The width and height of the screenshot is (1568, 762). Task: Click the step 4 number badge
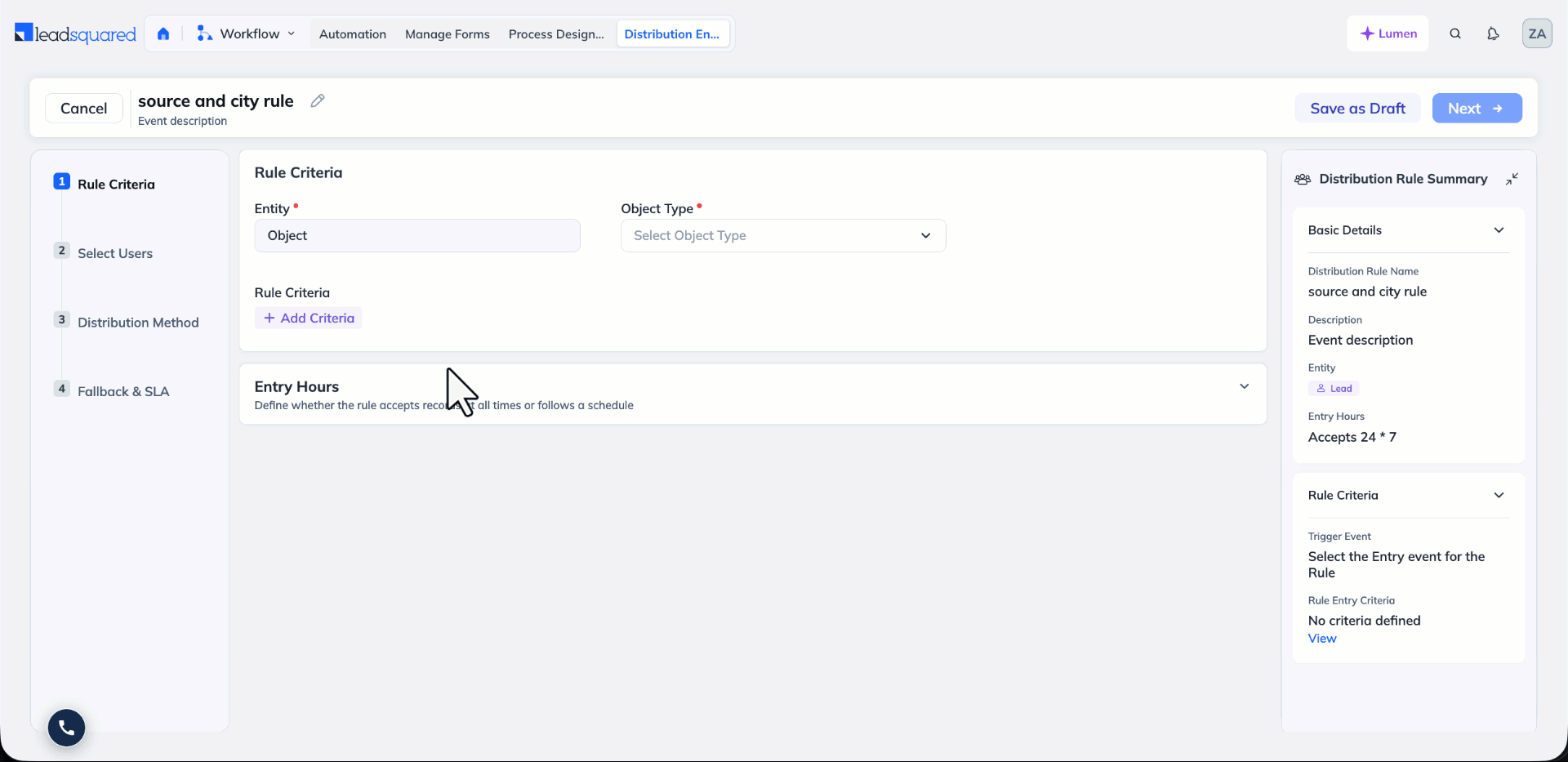pos(61,388)
